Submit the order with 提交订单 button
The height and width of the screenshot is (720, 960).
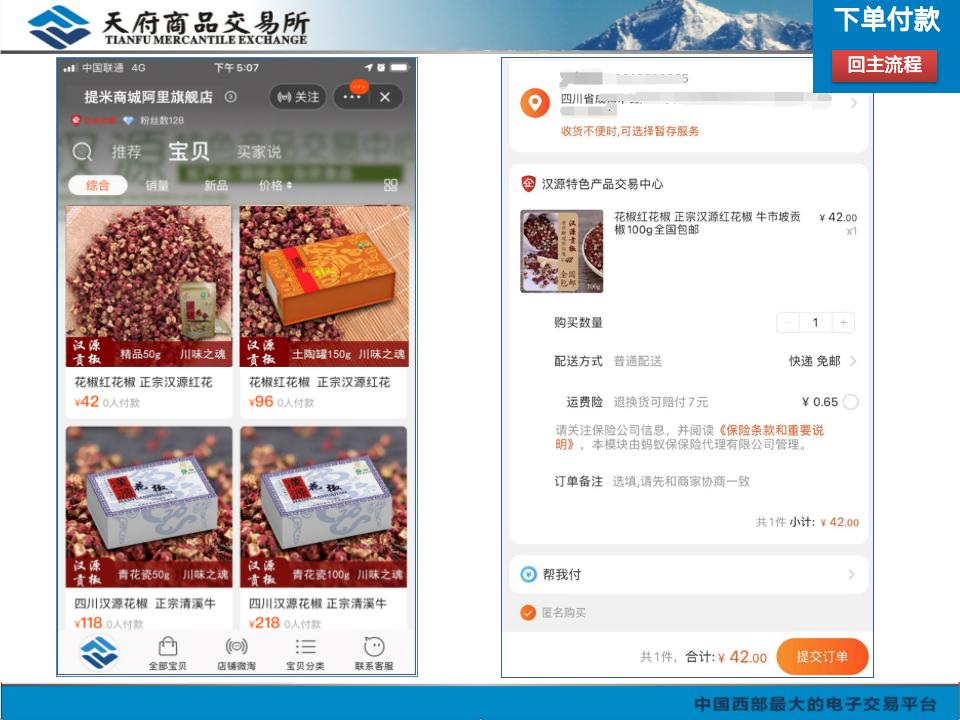(822, 657)
